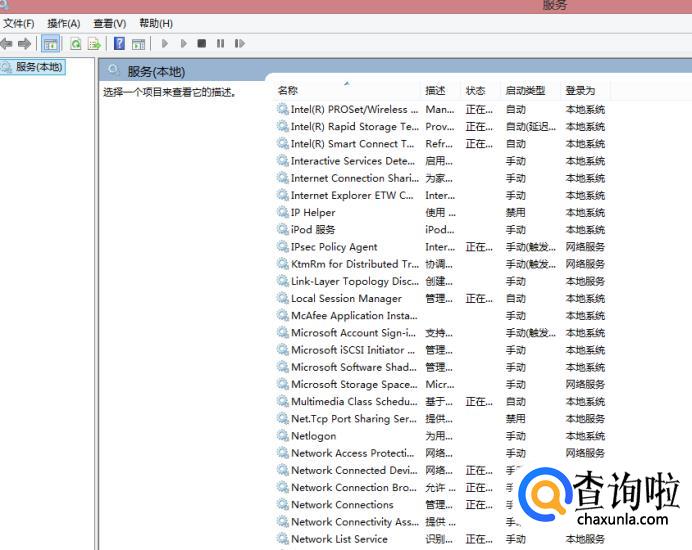Click the Pause service icon
The width and height of the screenshot is (692, 550).
click(x=220, y=43)
